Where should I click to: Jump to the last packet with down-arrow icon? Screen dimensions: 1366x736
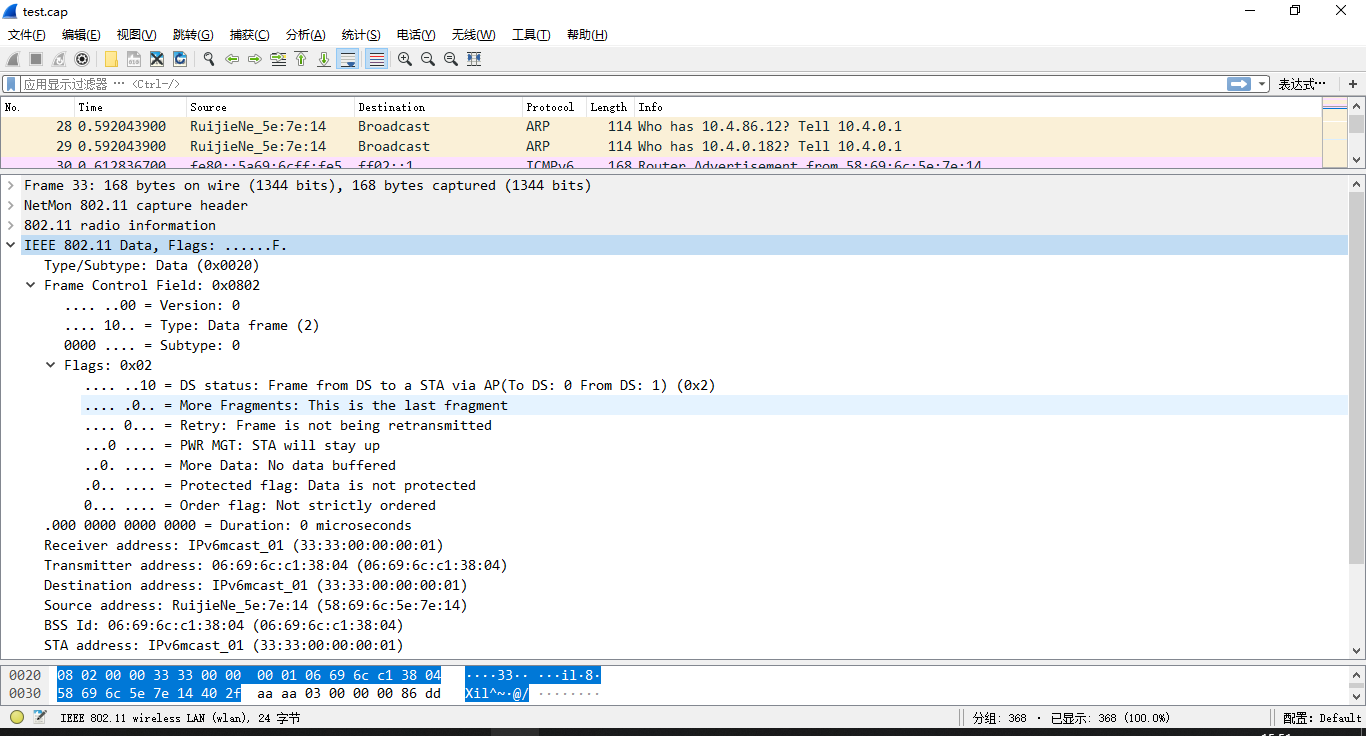(323, 58)
